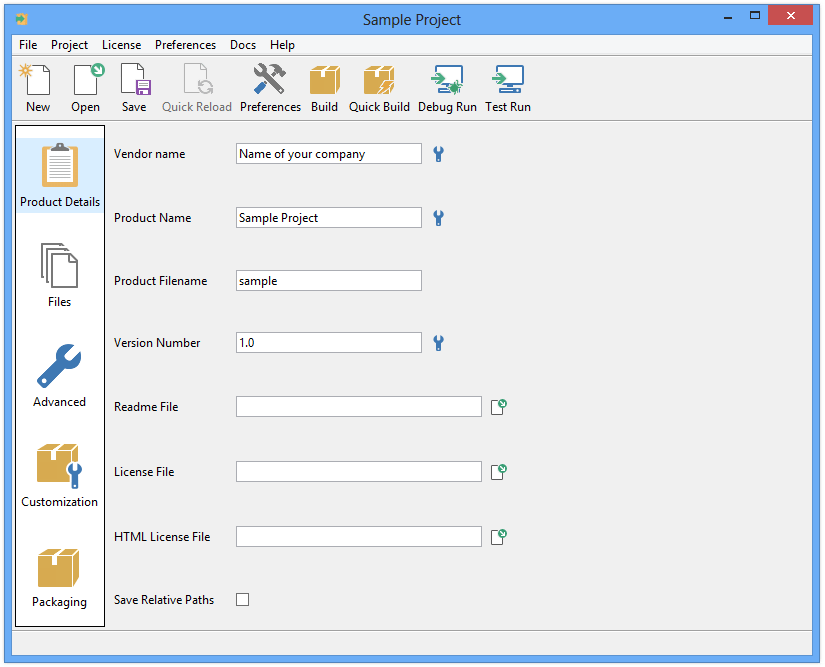
Task: Start a build with the Build icon
Action: click(x=324, y=88)
